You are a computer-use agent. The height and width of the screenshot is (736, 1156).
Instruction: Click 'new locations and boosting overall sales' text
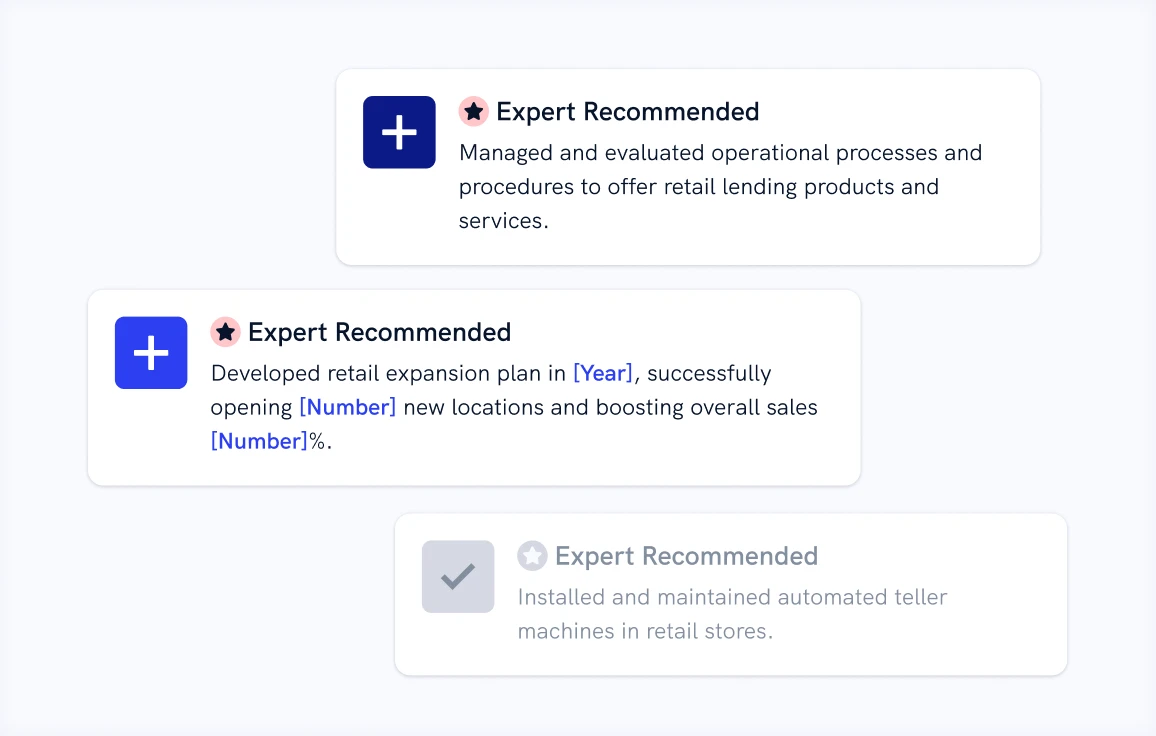610,408
